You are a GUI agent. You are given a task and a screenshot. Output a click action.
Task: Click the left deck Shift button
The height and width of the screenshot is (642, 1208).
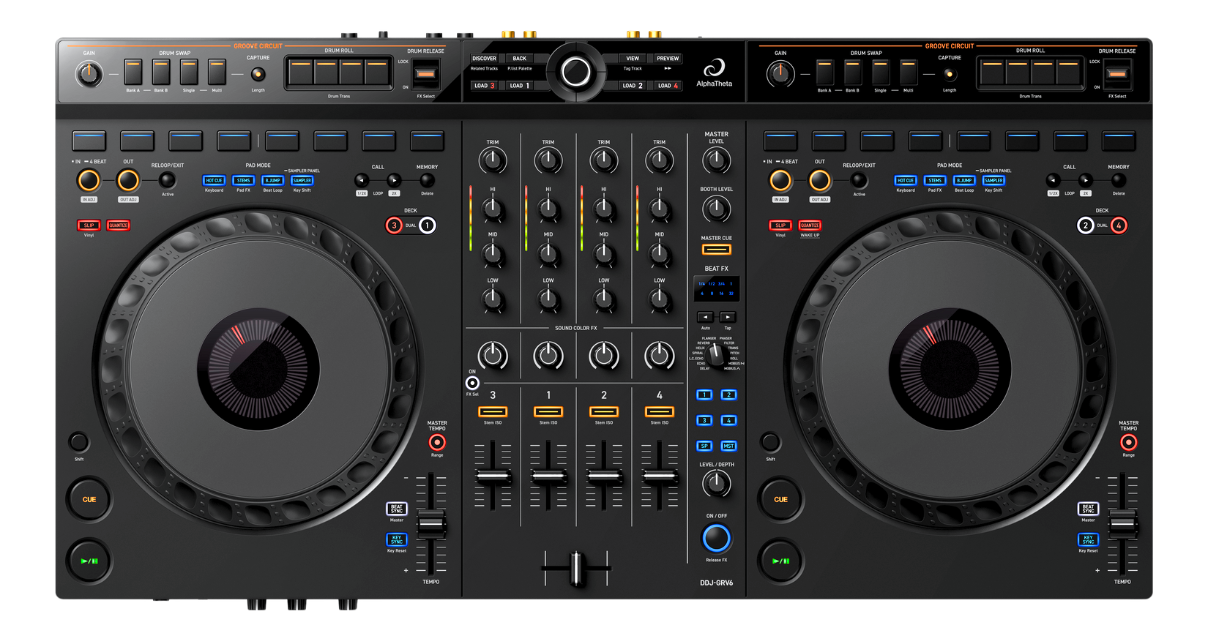point(78,441)
